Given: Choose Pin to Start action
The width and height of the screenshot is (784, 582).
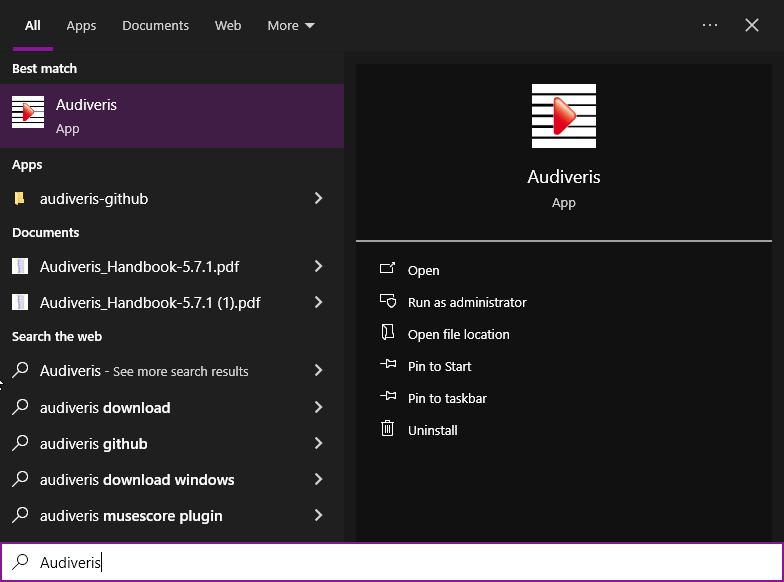Looking at the screenshot, I should click(x=439, y=366).
